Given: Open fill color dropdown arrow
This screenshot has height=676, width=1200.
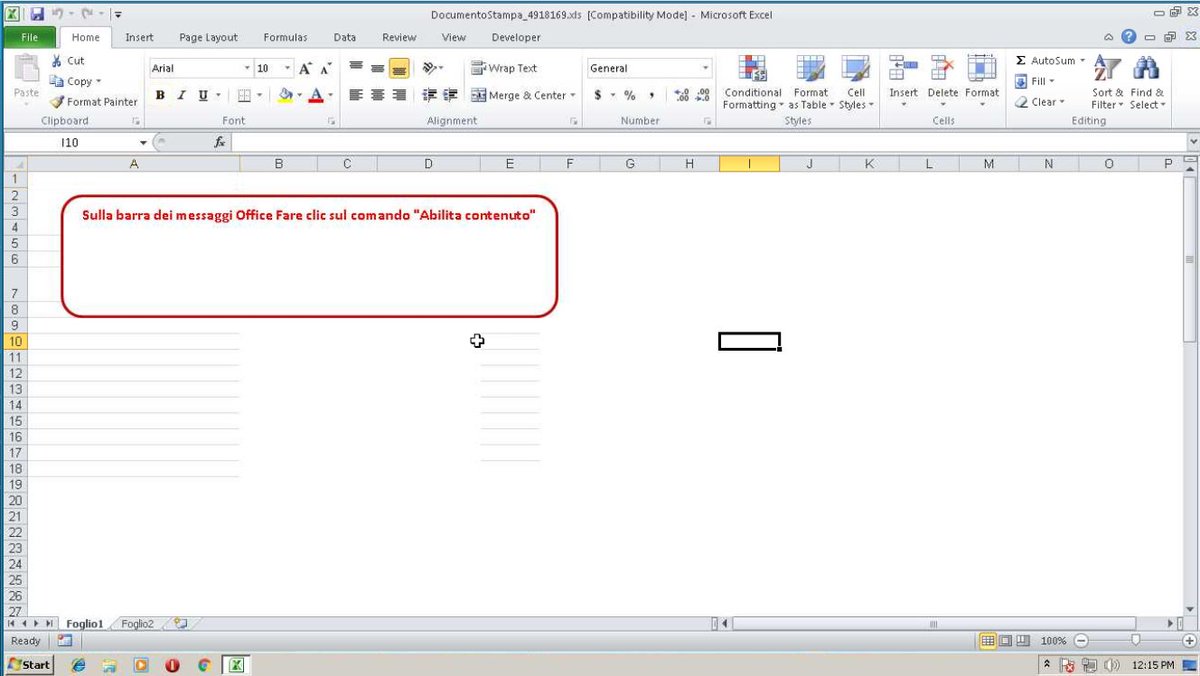Looking at the screenshot, I should (x=299, y=96).
